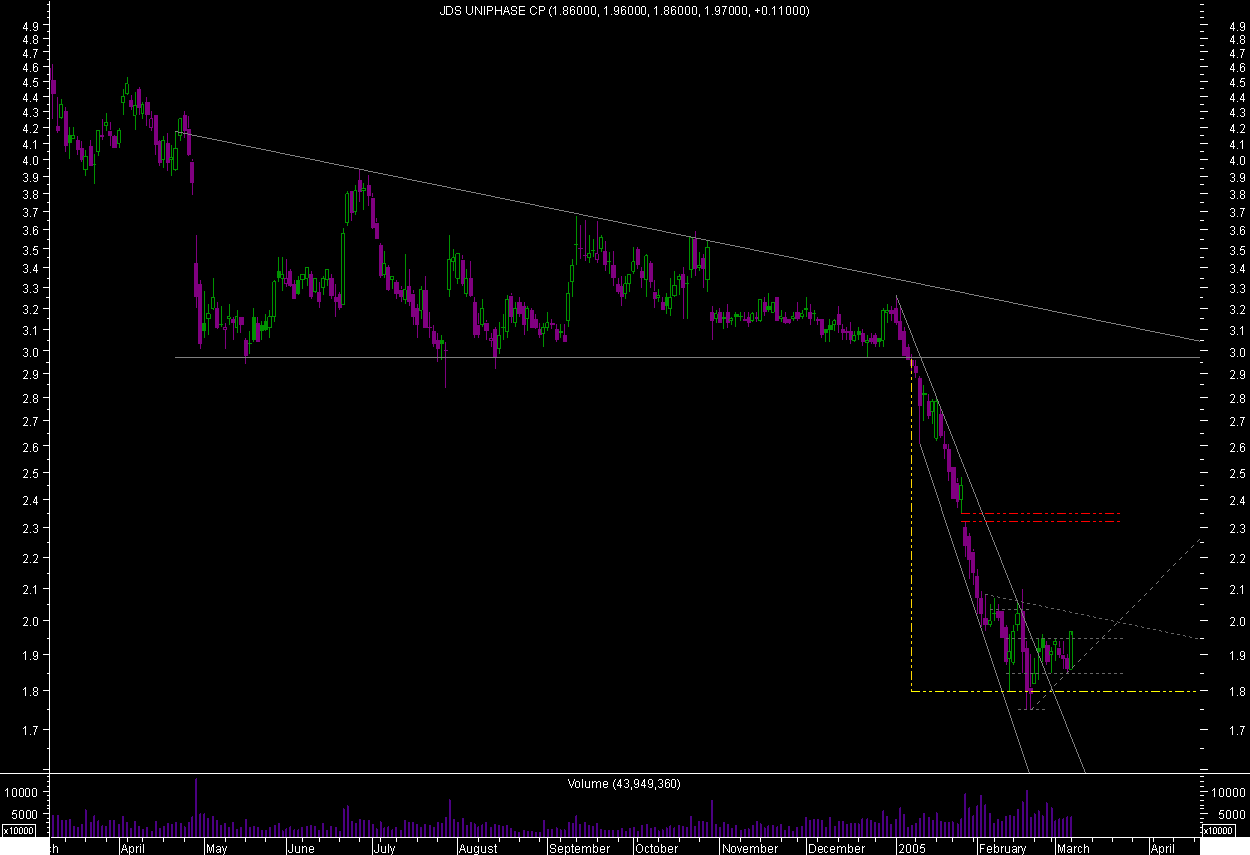
Task: Click the November month label
Action: [x=749, y=848]
